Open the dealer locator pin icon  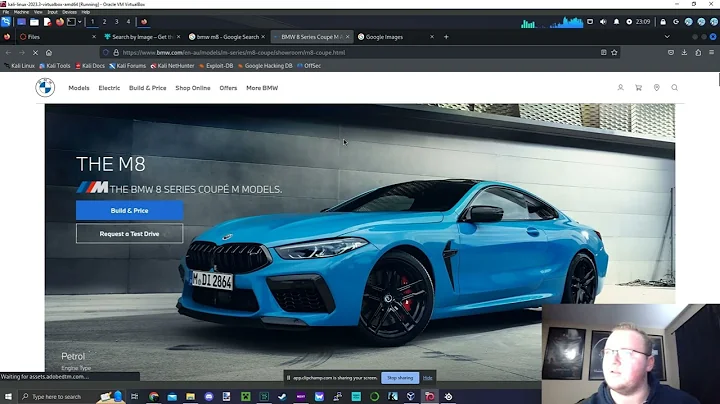657,87
